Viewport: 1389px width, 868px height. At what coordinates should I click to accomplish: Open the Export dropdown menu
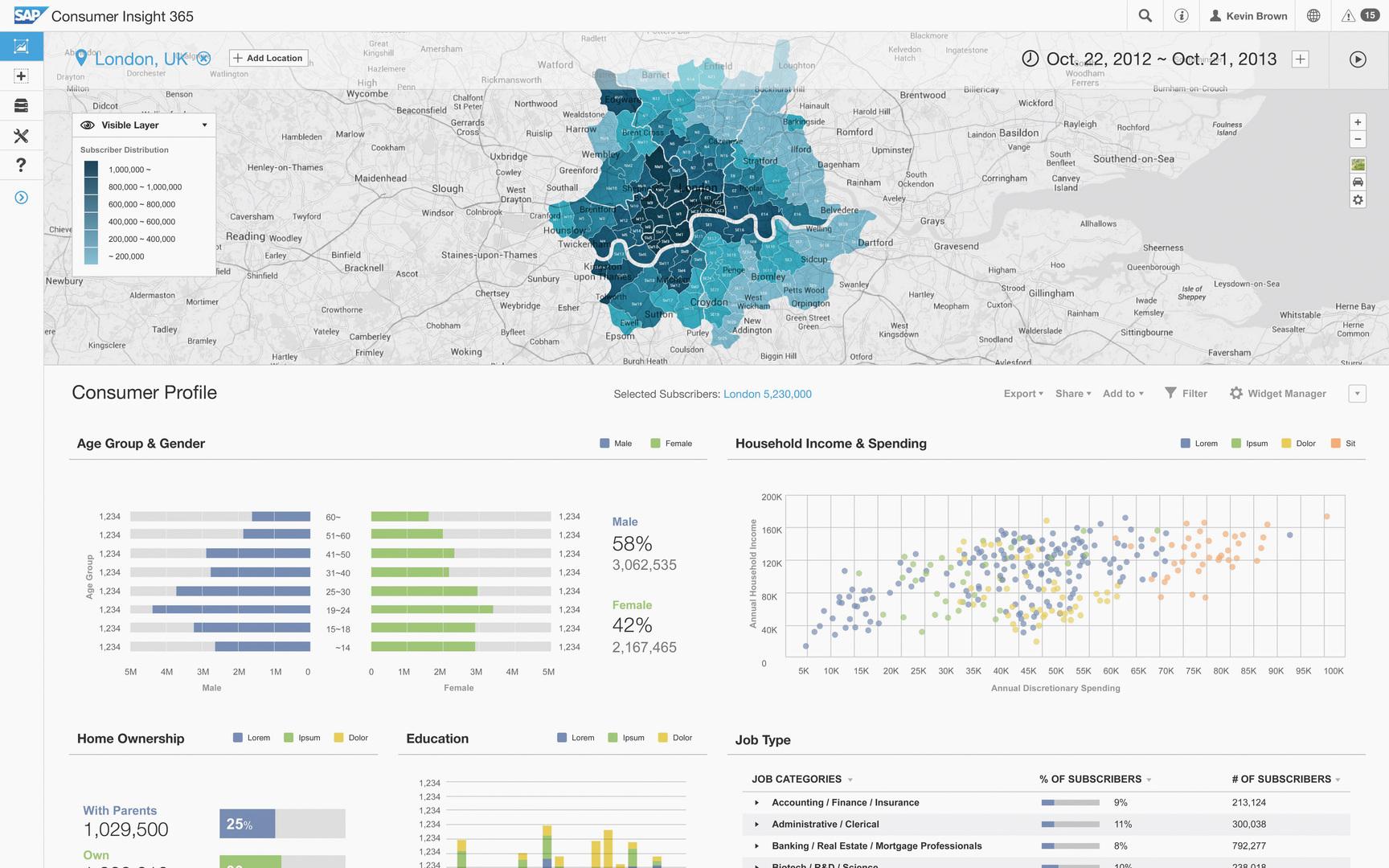coord(1022,394)
